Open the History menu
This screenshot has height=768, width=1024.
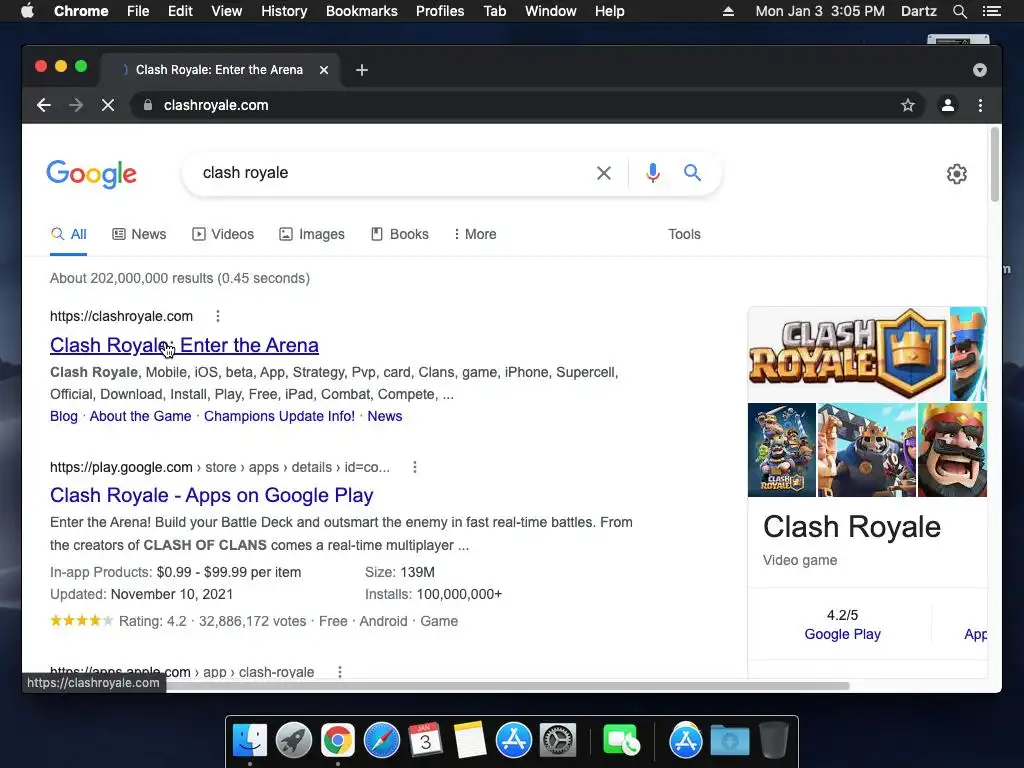click(284, 11)
